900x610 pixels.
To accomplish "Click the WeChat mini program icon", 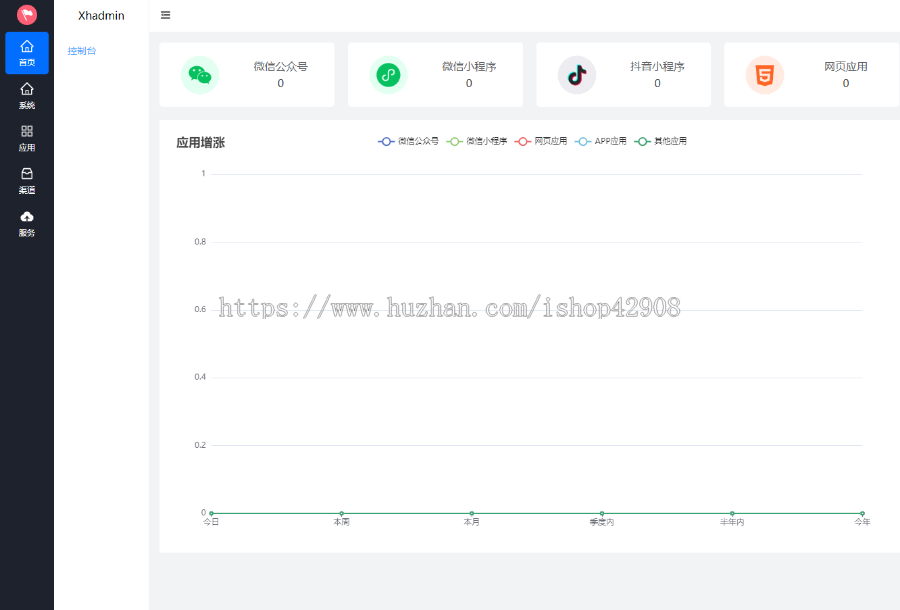I will [388, 75].
